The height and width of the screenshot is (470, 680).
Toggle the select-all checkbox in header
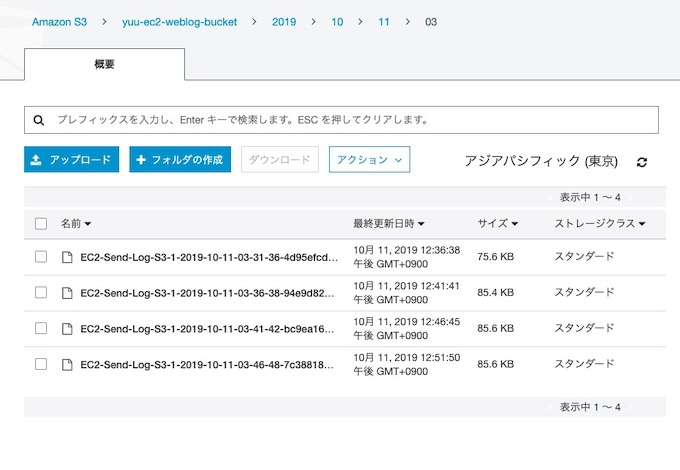41,224
